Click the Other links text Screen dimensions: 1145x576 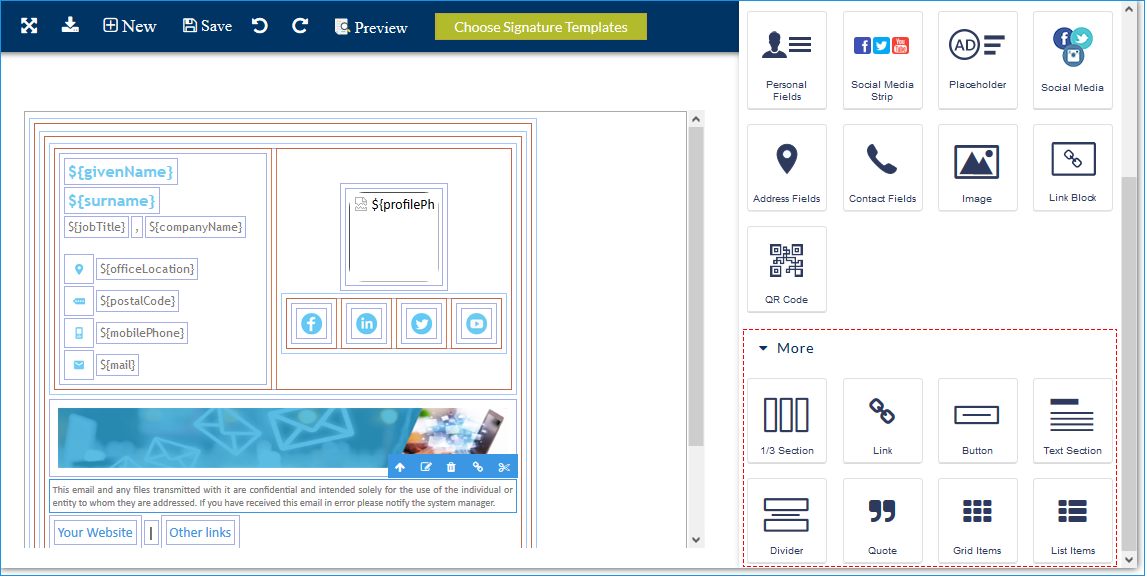point(200,533)
